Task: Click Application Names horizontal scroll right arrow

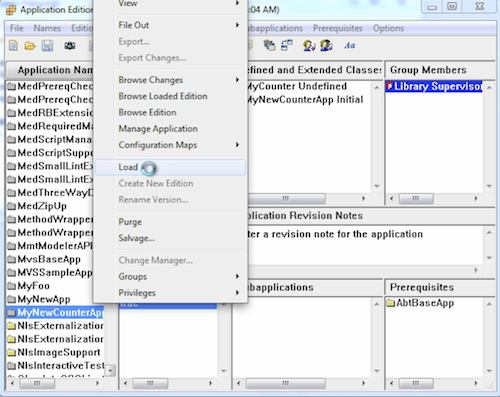Action: coord(97,383)
